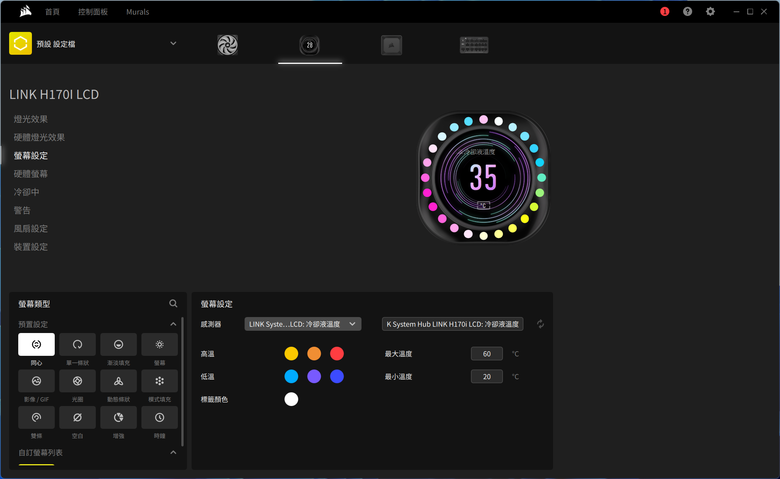The width and height of the screenshot is (780, 479).
Task: Open 燈光效果 lighting effects
Action: point(31,119)
